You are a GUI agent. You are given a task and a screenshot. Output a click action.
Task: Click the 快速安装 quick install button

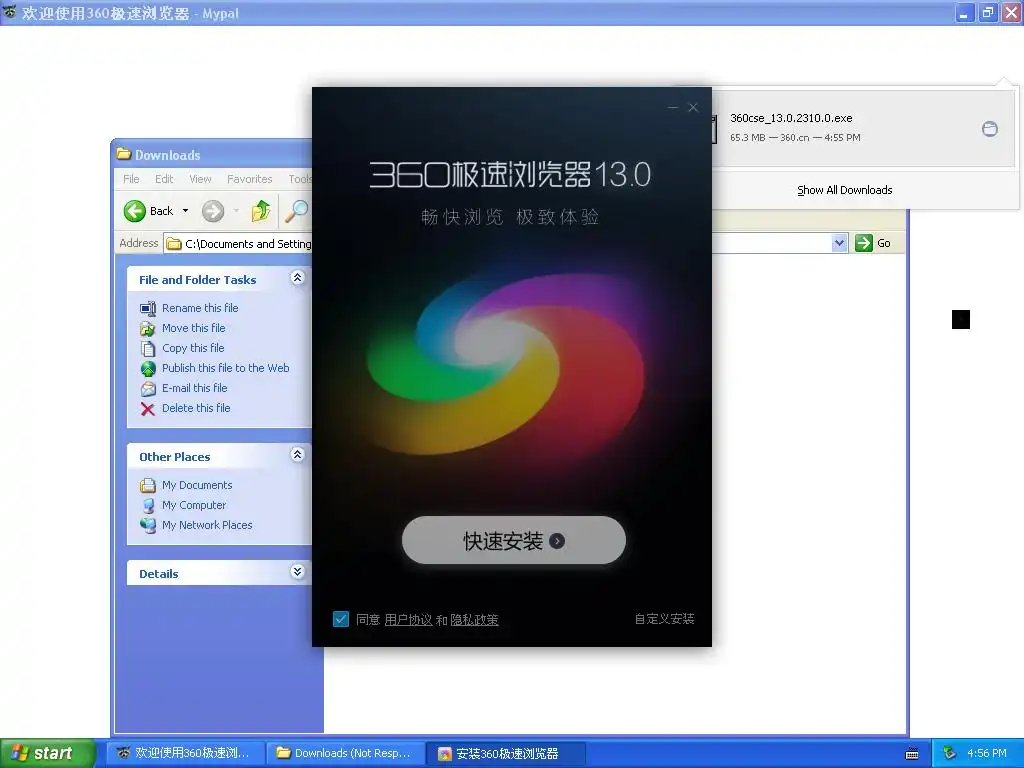tap(513, 540)
